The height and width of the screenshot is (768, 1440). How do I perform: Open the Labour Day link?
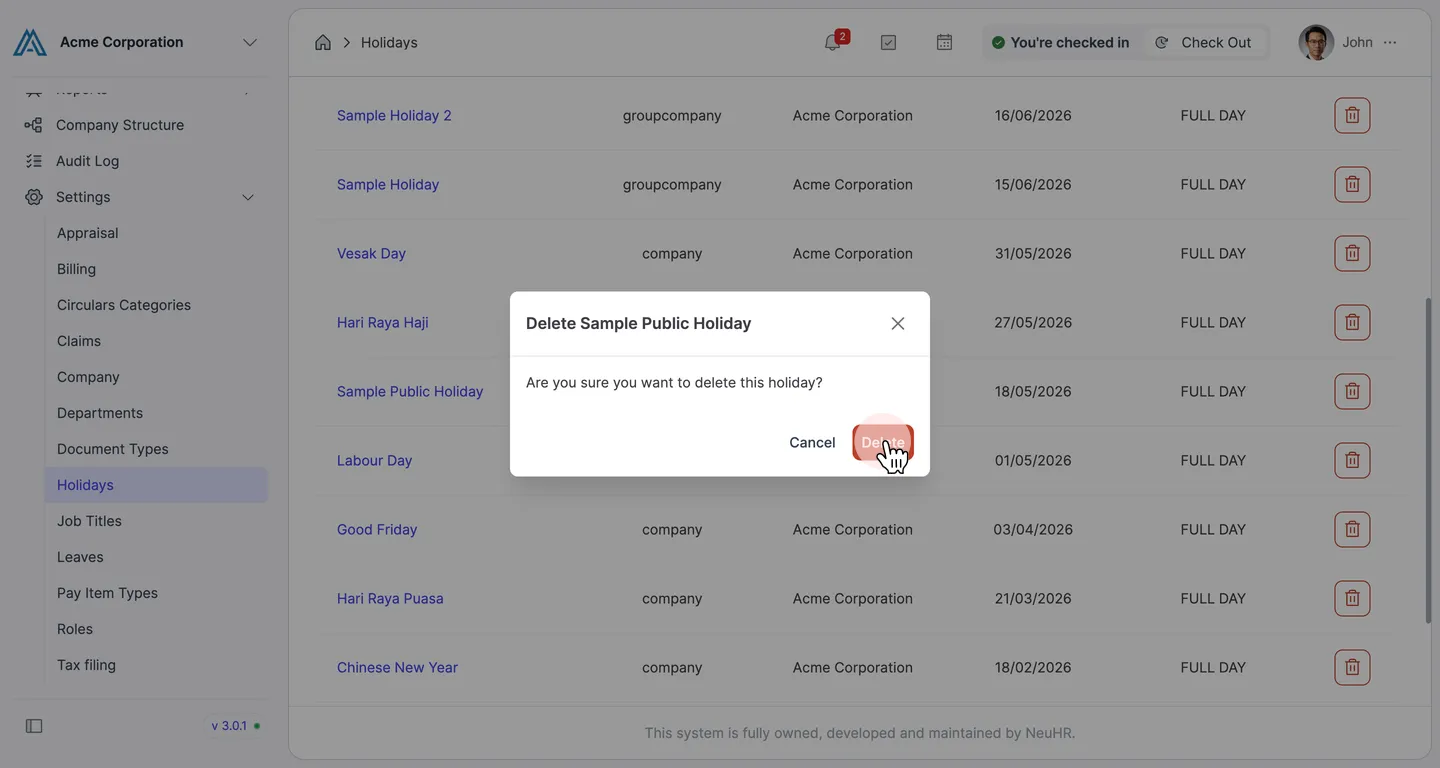[x=374, y=460]
